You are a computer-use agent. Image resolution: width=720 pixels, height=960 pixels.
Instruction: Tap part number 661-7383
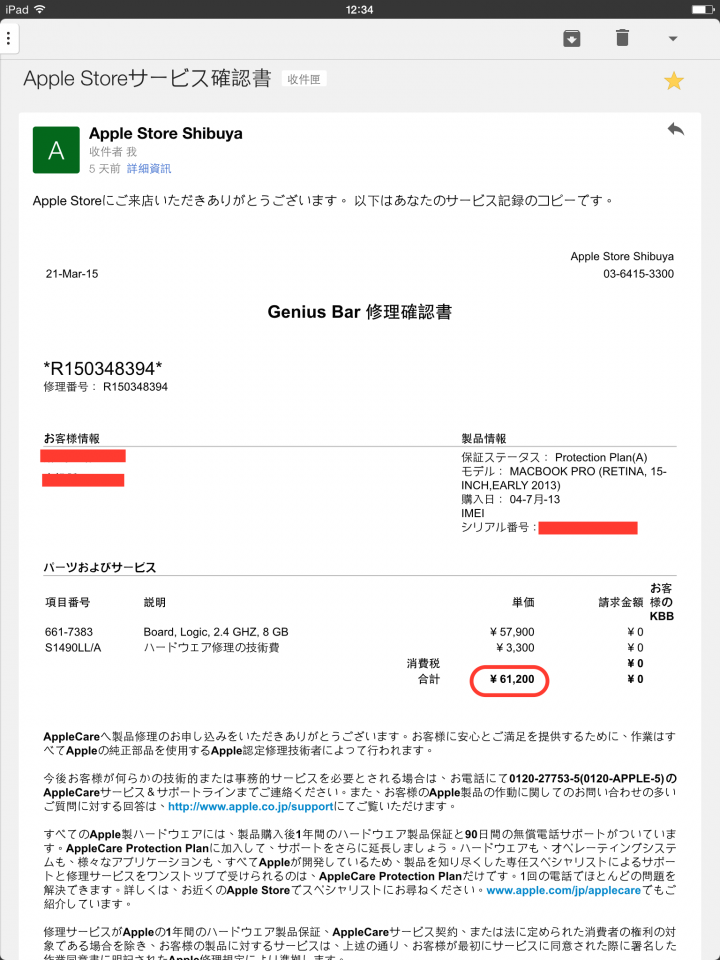(69, 632)
